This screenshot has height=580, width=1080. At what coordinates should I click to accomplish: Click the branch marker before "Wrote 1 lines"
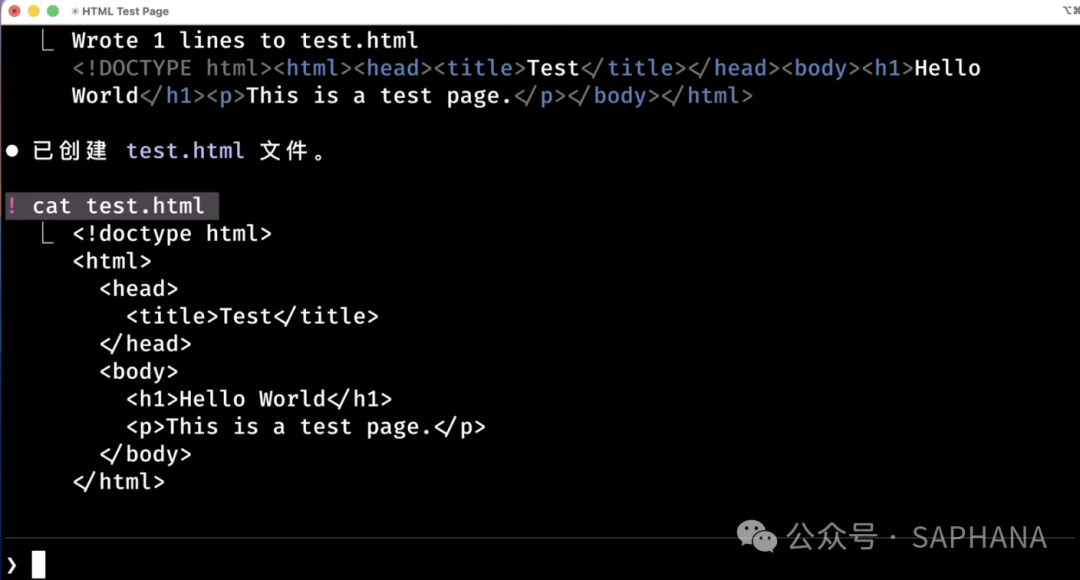click(46, 42)
